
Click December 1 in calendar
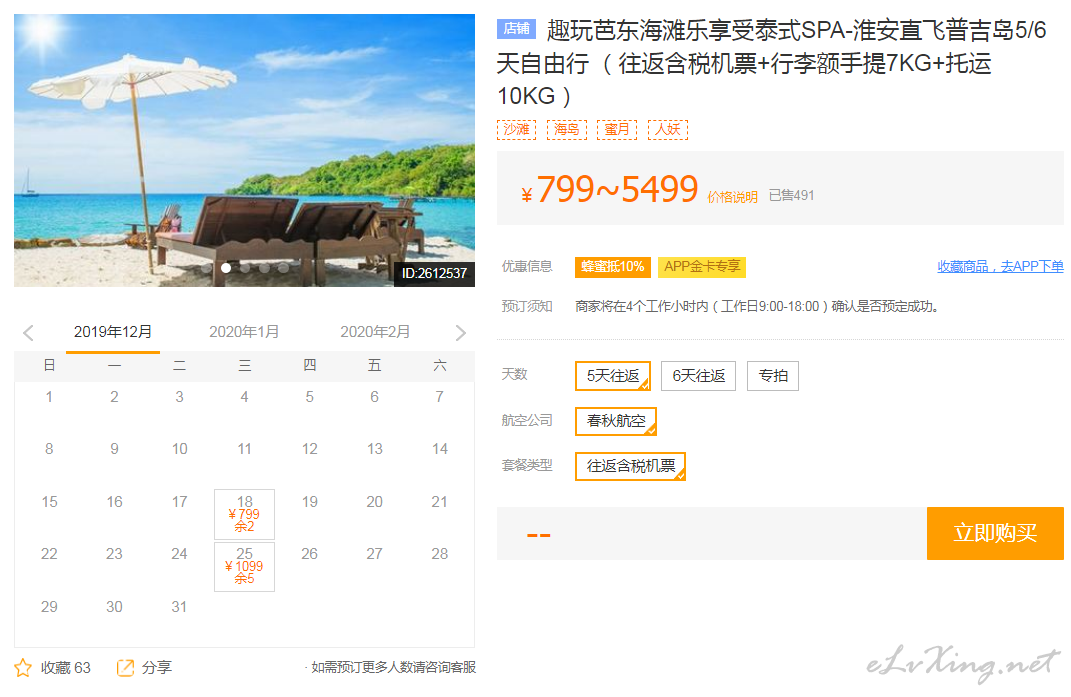(x=48, y=396)
